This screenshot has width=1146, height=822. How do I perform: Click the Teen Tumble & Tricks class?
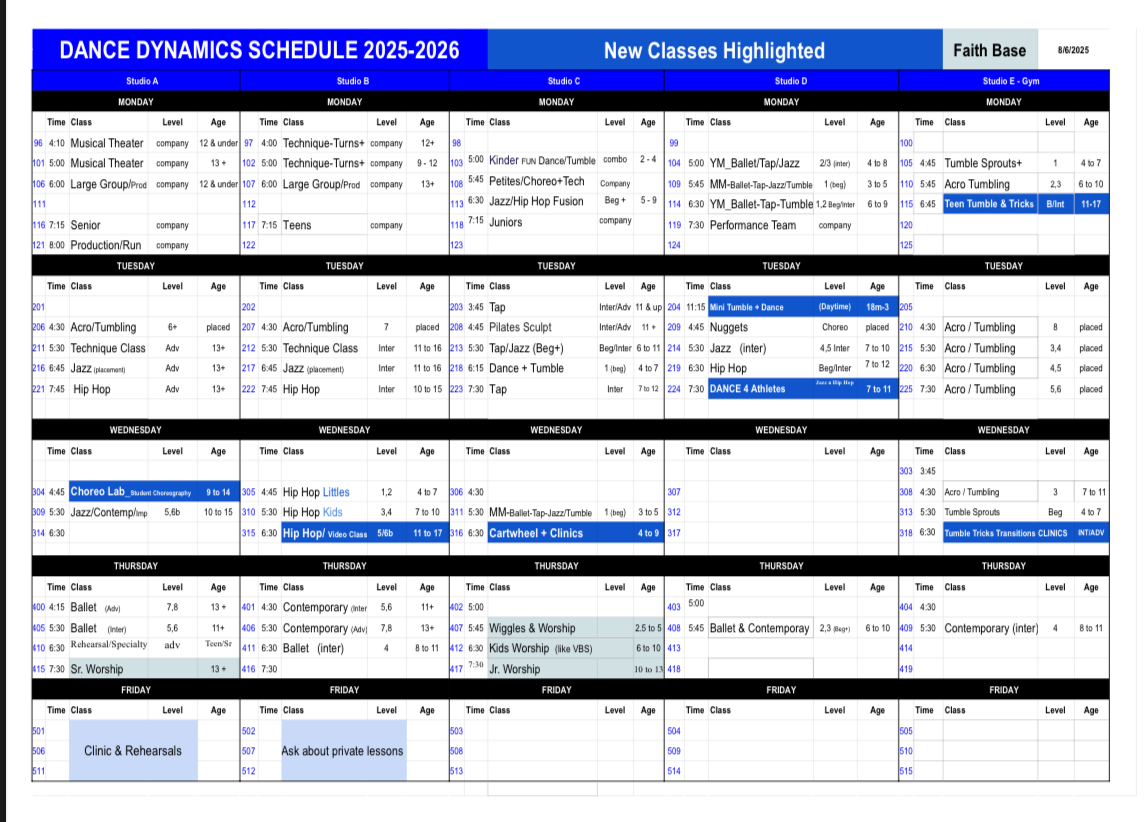point(989,204)
